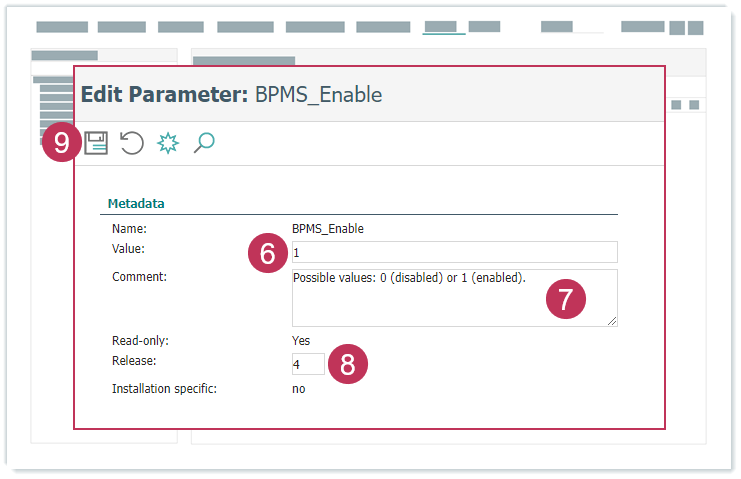Click the Read-only value Yes
The height and width of the screenshot is (479, 741).
point(301,340)
